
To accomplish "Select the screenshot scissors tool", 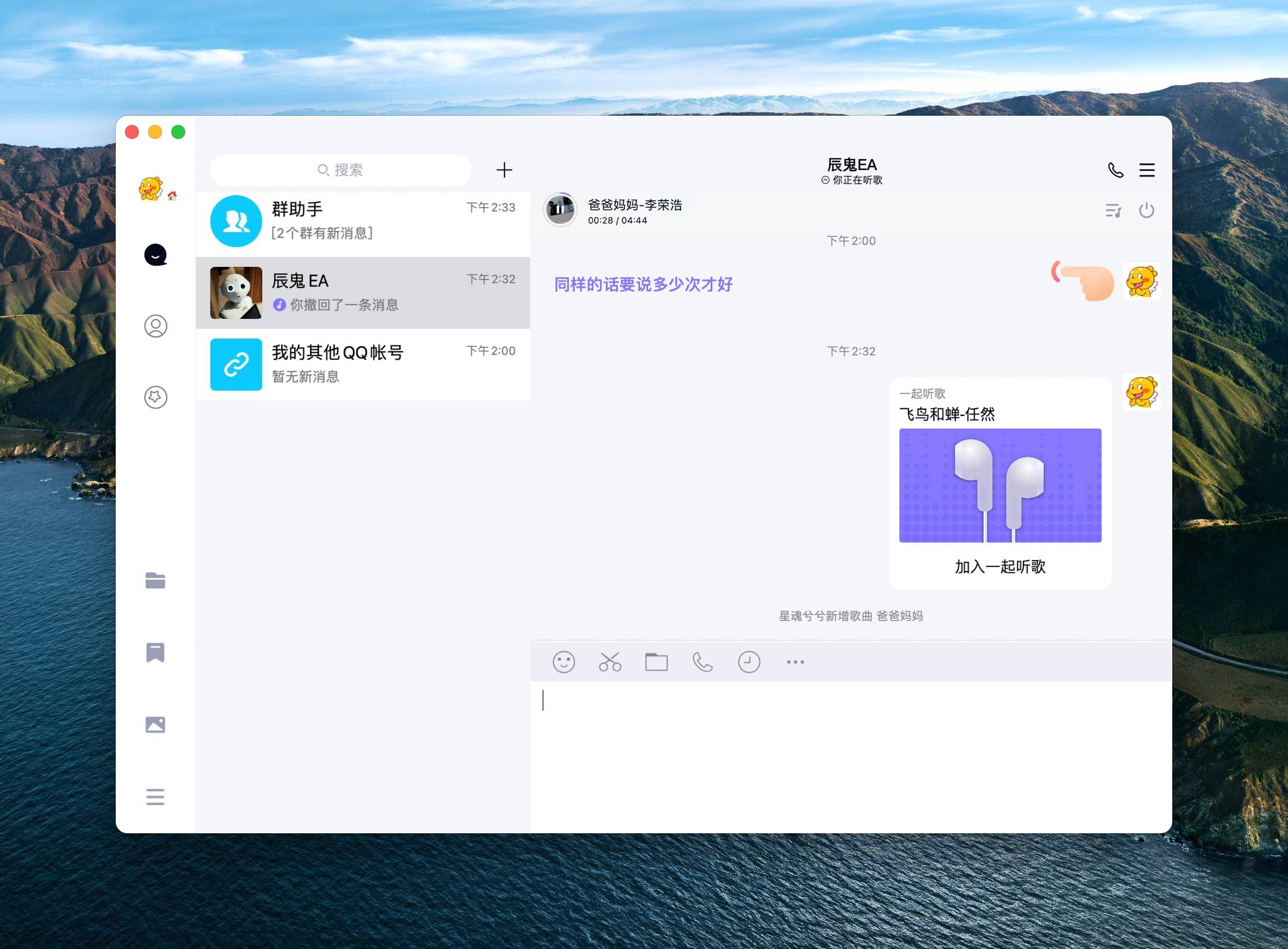I will [x=610, y=661].
